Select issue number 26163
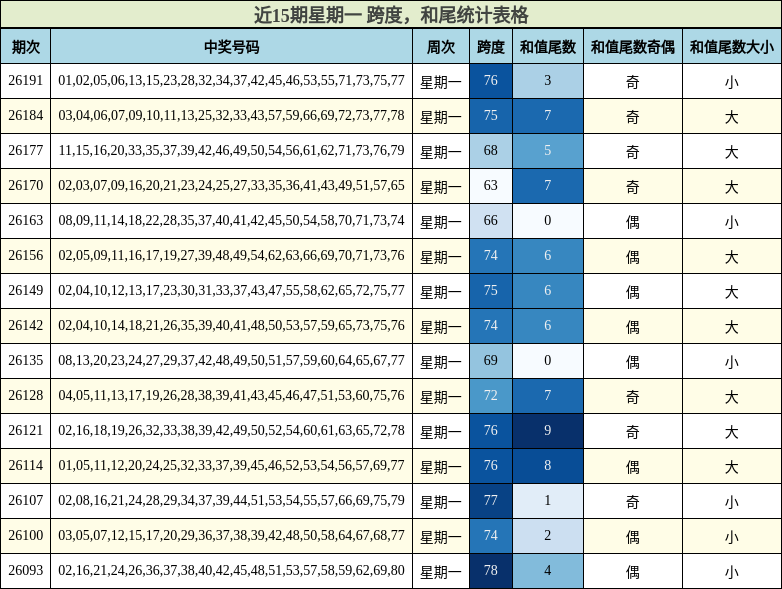This screenshot has height=589, width=782. pyautogui.click(x=25, y=220)
